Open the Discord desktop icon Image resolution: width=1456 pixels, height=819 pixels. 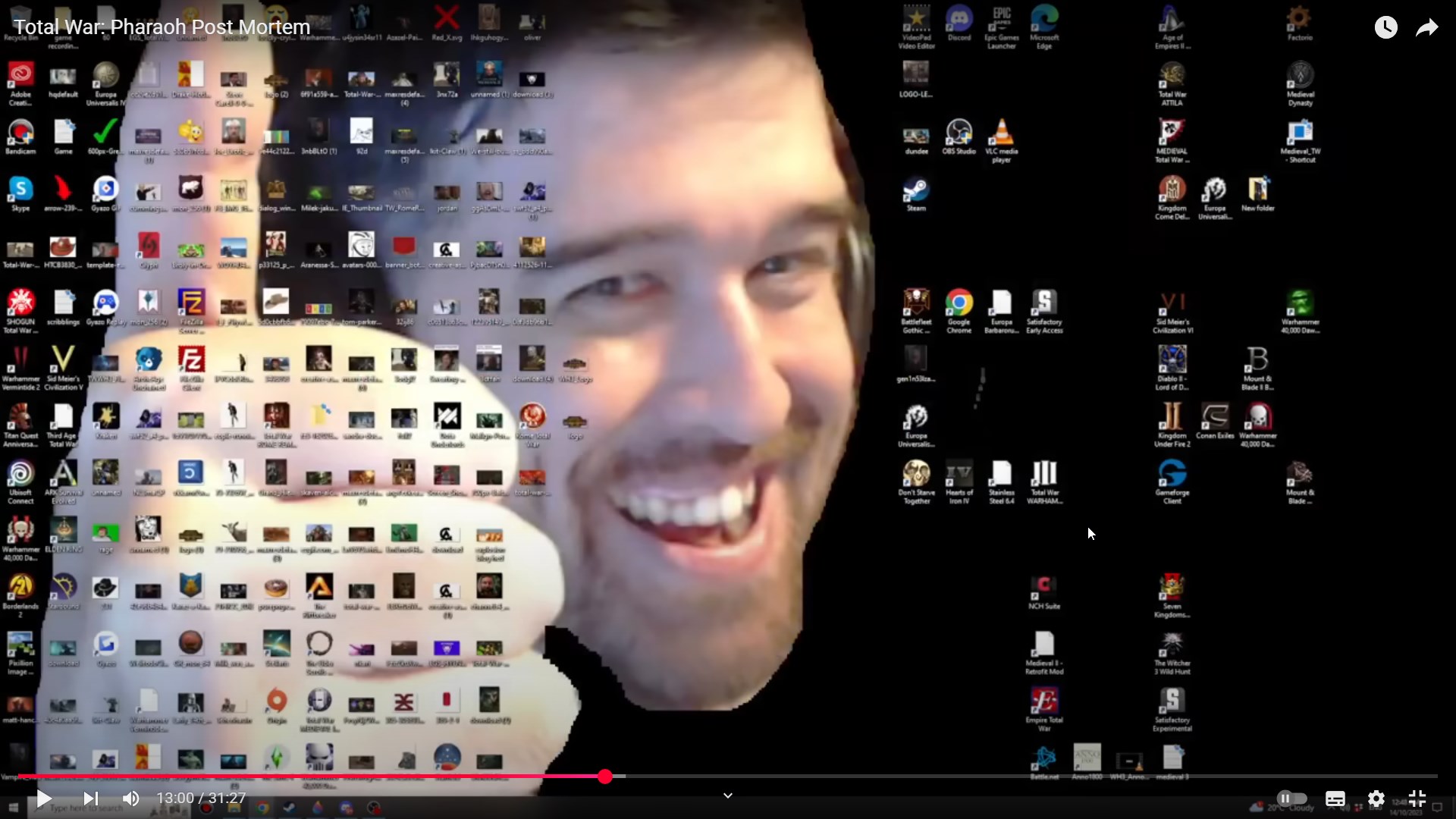[959, 24]
